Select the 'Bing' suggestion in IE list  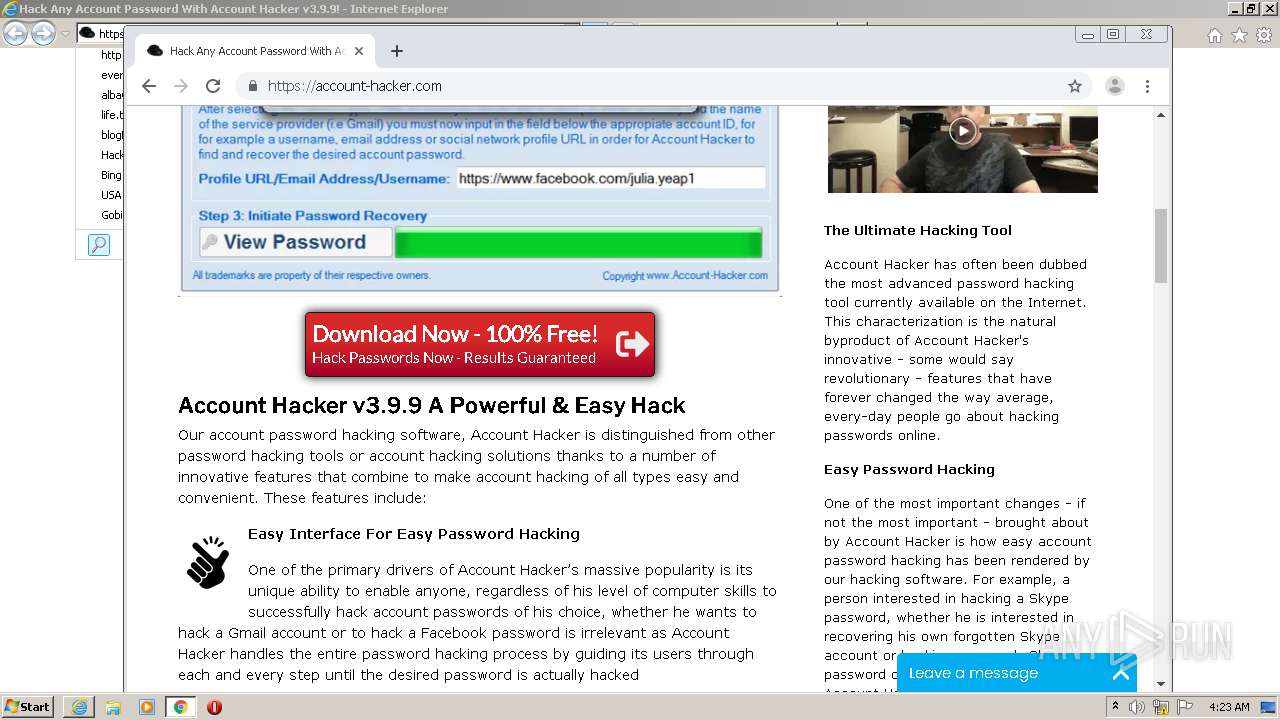point(111,175)
